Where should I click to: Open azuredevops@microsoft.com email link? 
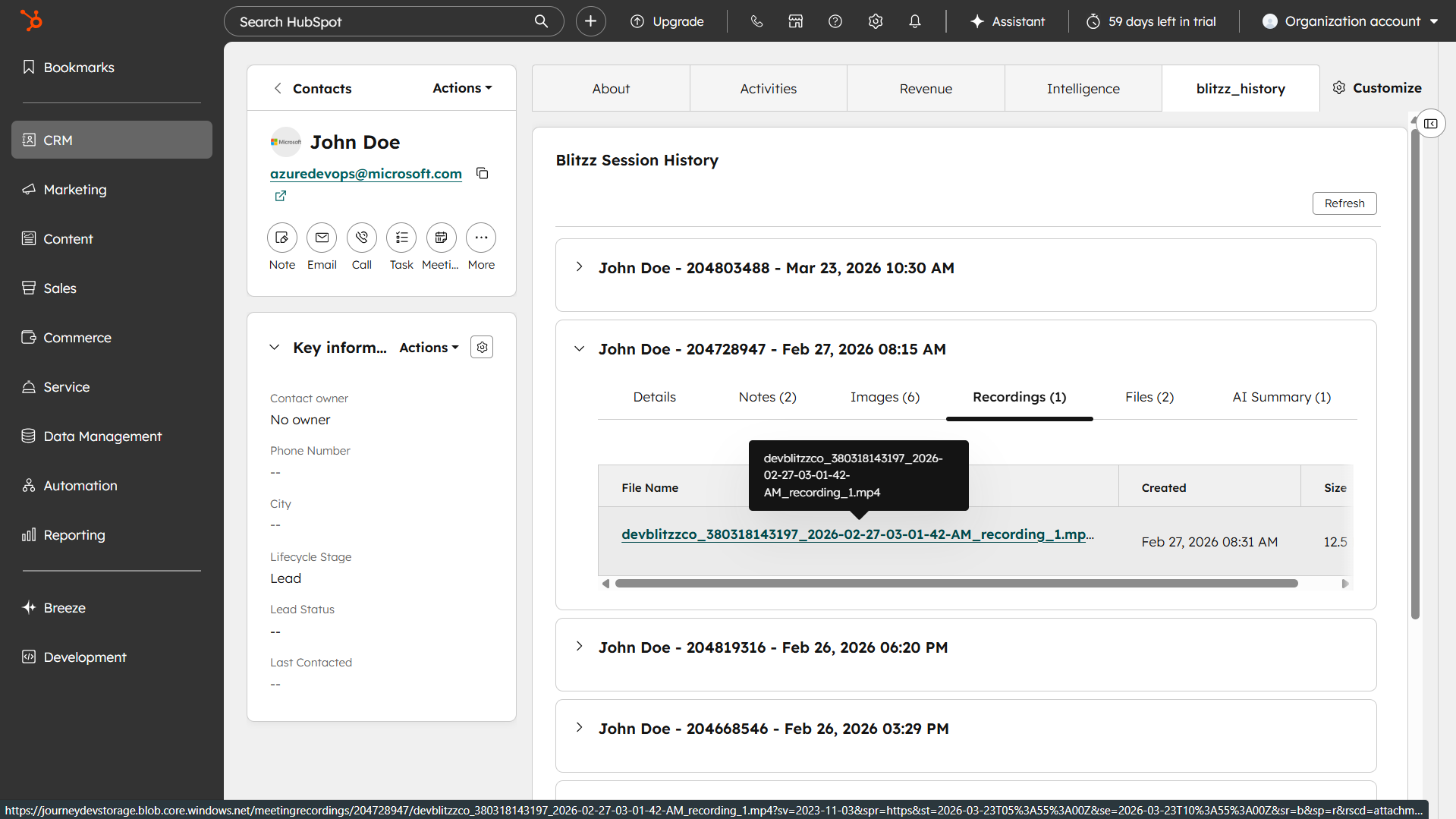366,174
